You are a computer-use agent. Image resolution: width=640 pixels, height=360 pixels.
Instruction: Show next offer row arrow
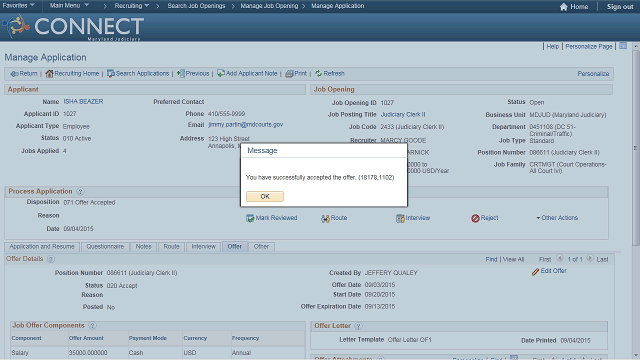click(x=589, y=258)
